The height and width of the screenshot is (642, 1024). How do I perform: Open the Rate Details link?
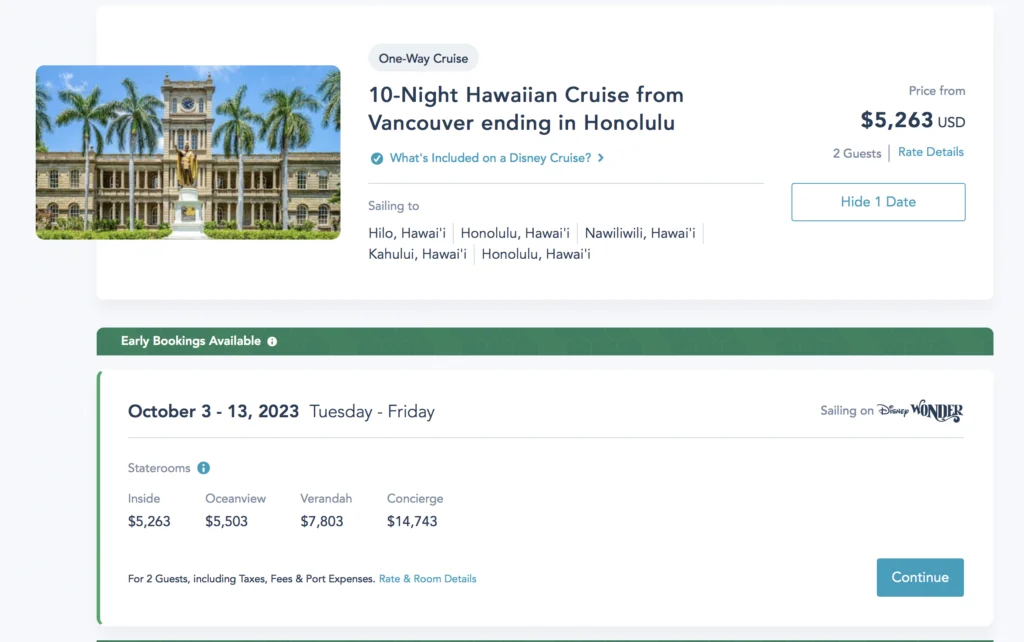click(x=931, y=152)
